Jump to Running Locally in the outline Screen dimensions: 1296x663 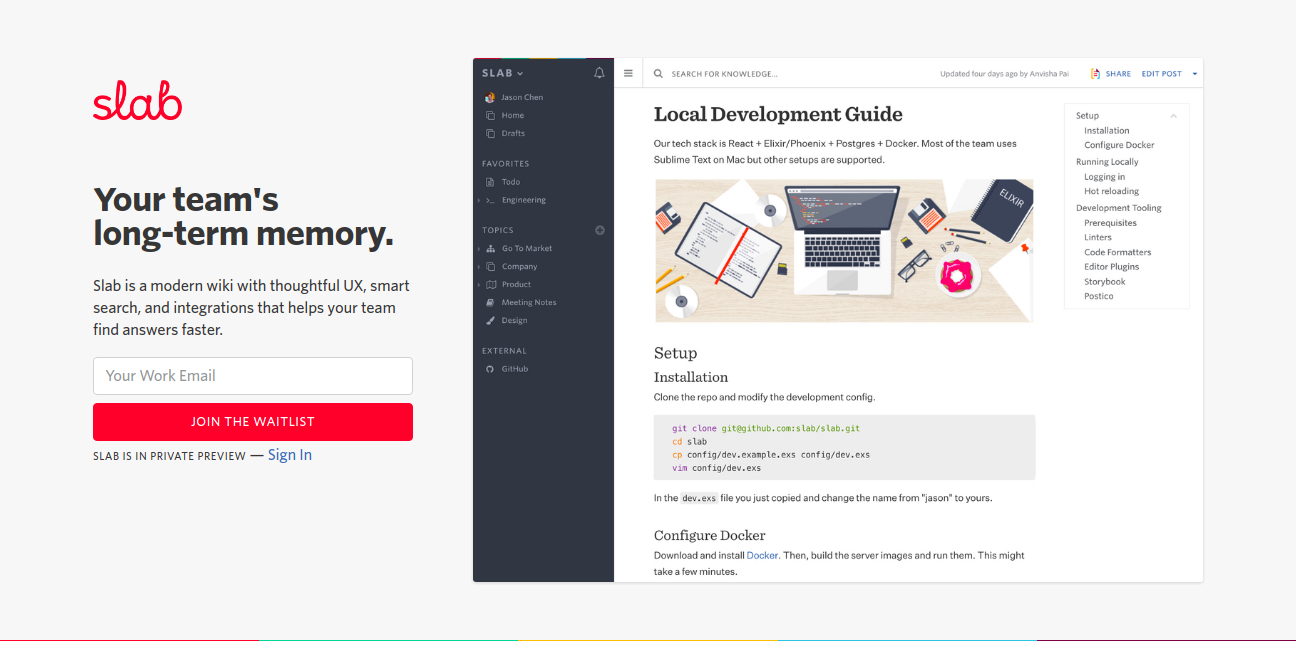pos(1107,162)
